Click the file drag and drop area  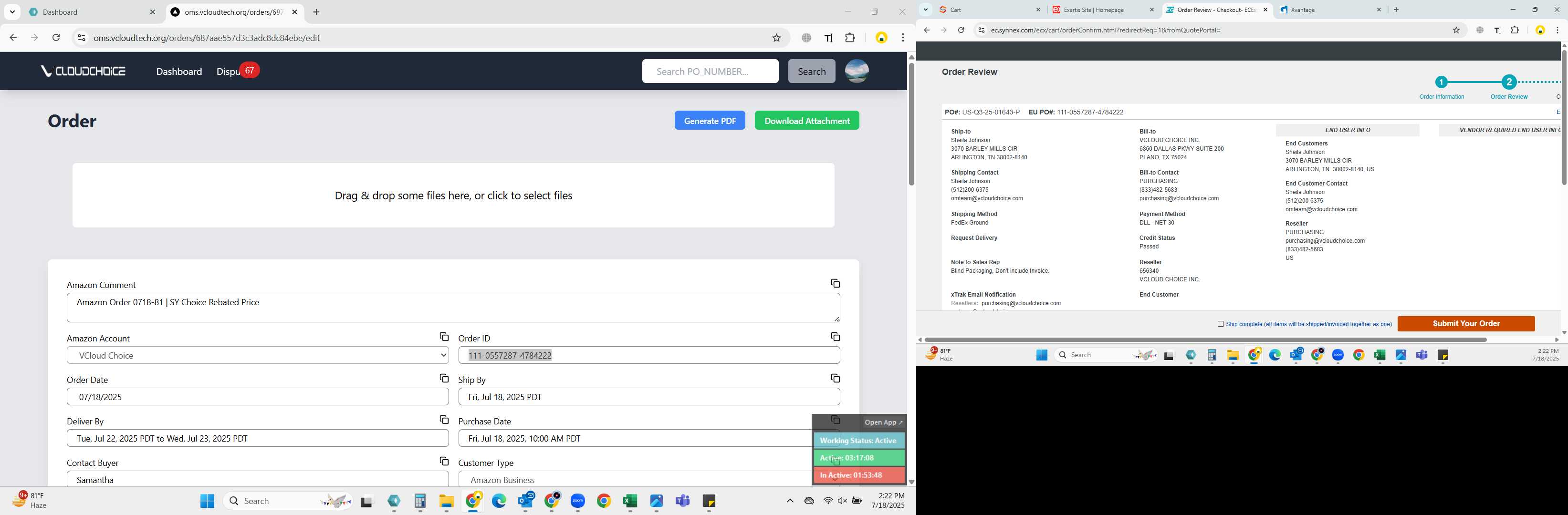click(x=453, y=195)
